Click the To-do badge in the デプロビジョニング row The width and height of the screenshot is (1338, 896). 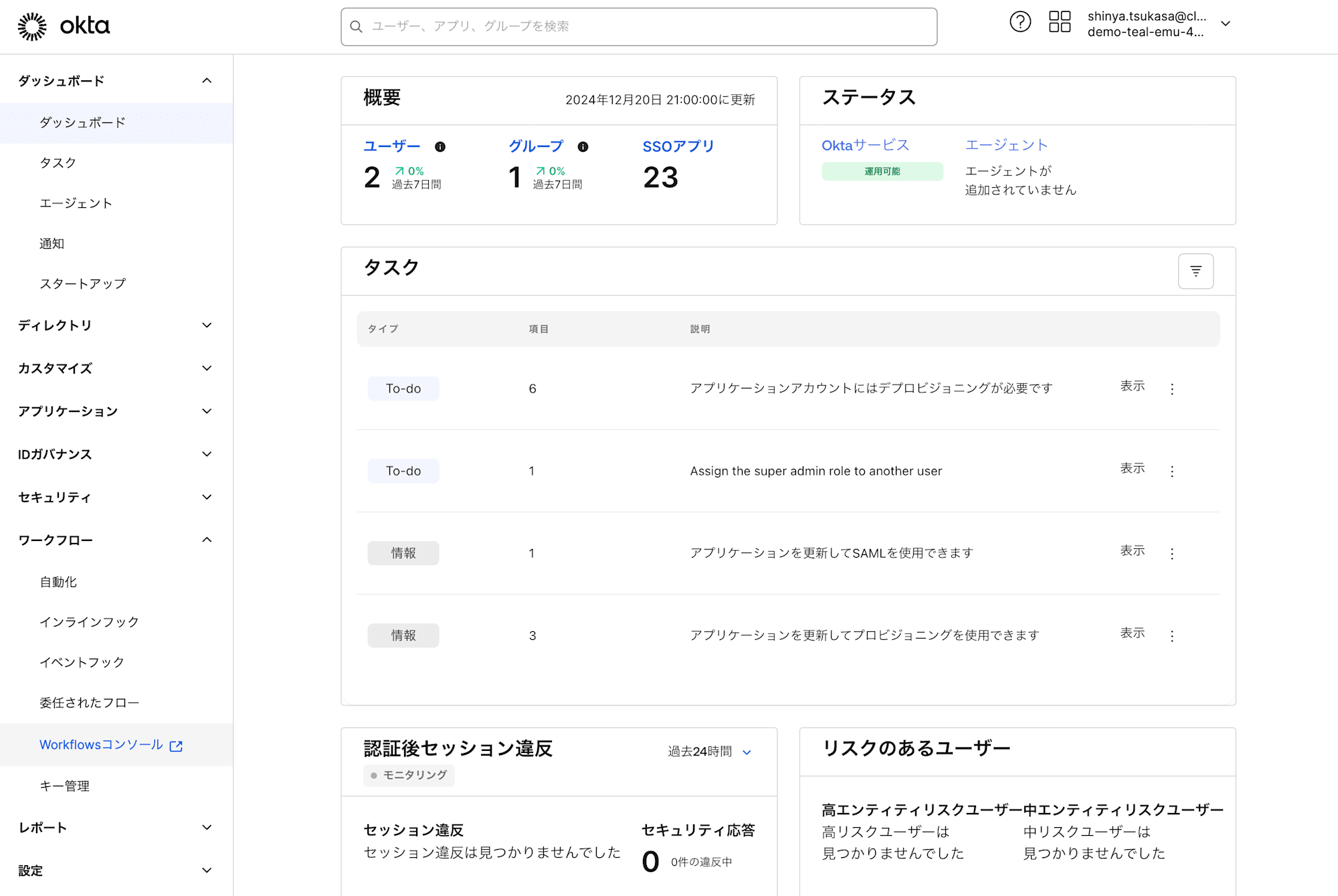[x=403, y=388]
